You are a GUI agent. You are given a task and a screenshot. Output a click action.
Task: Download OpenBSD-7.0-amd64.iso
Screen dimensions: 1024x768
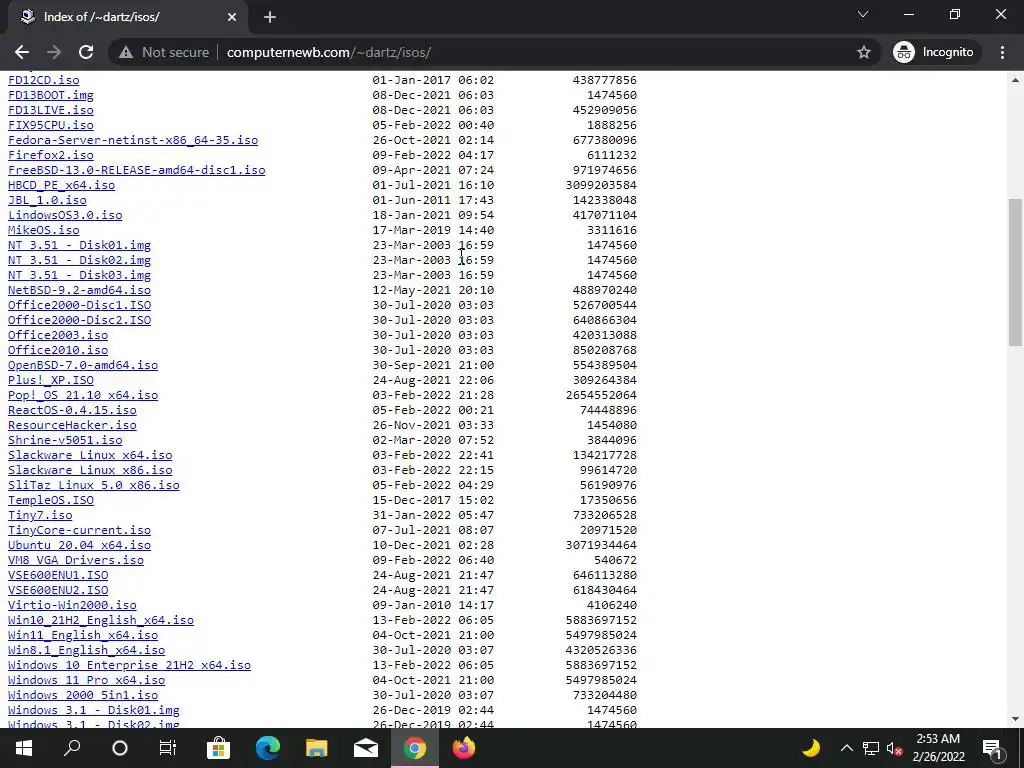[x=83, y=365]
